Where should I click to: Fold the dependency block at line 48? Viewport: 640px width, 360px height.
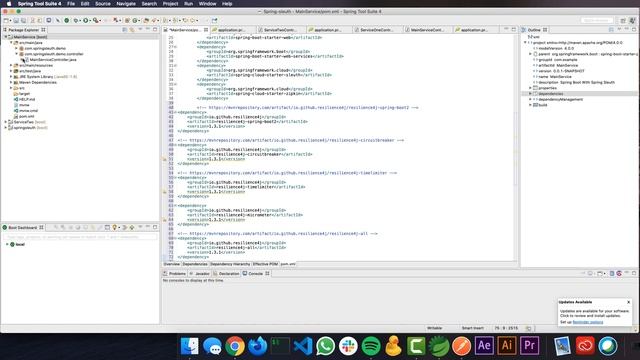[176, 145]
